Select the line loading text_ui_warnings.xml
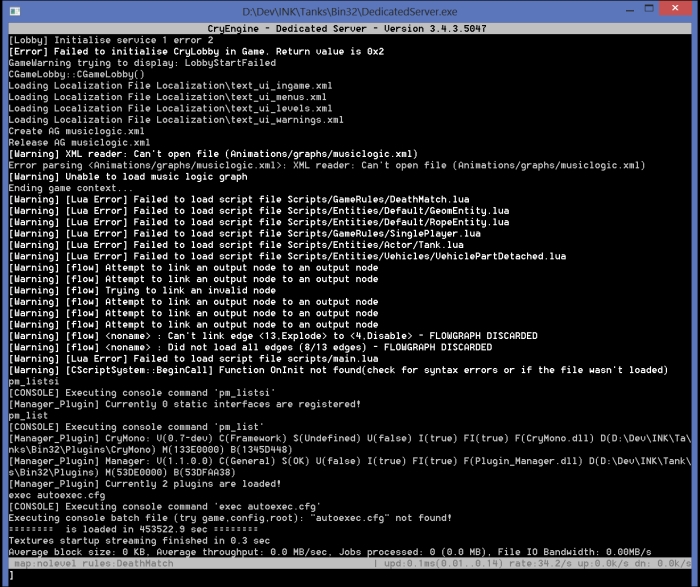The width and height of the screenshot is (700, 587). point(176,120)
